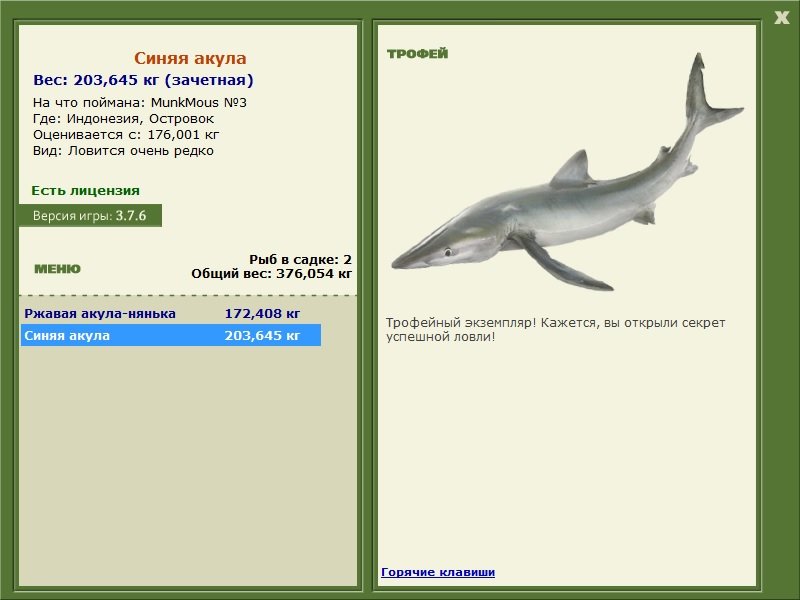Click the bait line MunkMous №3

(x=140, y=103)
